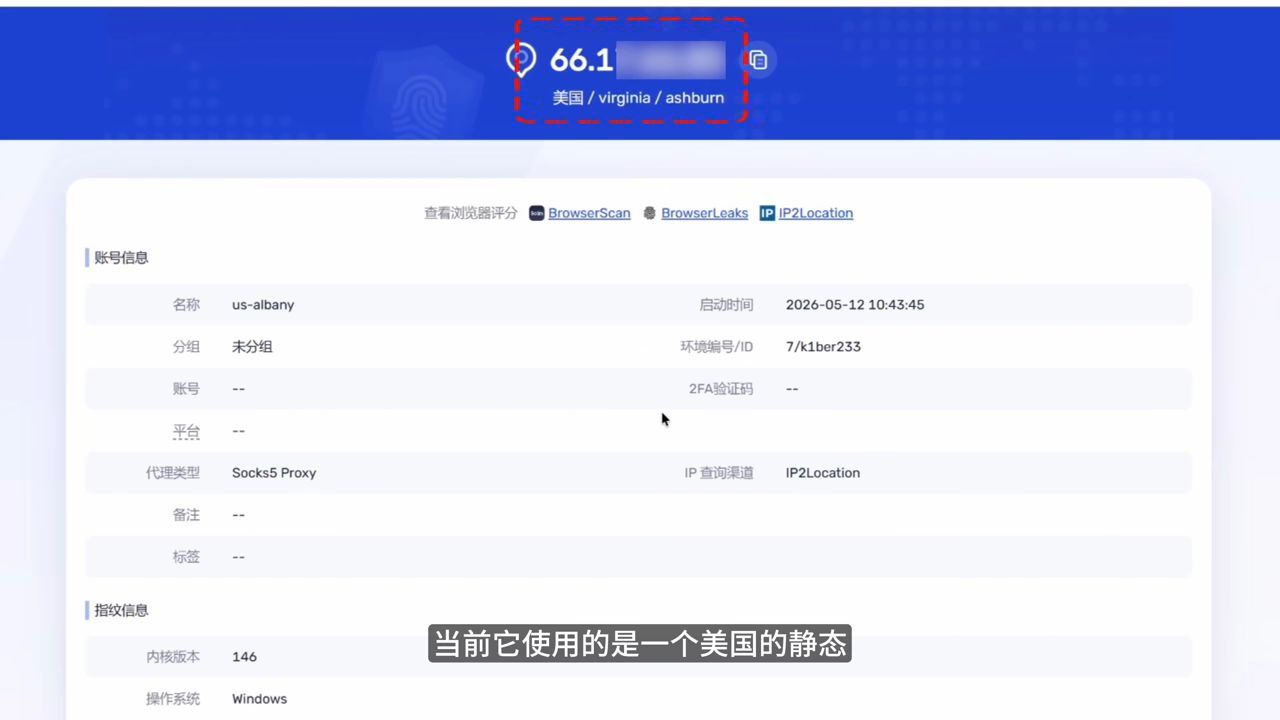This screenshot has height=720, width=1280.
Task: Click the 启动时间 label
Action: [726, 305]
